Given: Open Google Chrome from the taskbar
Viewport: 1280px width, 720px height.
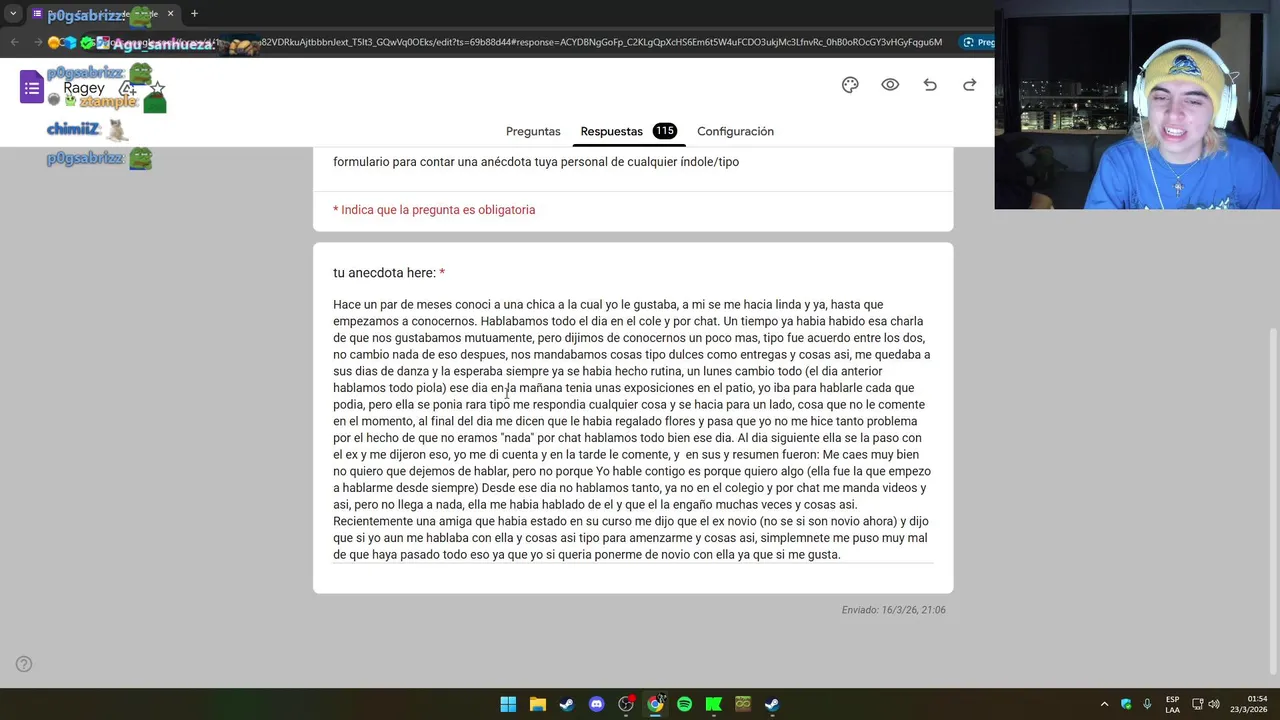Looking at the screenshot, I should pos(655,704).
